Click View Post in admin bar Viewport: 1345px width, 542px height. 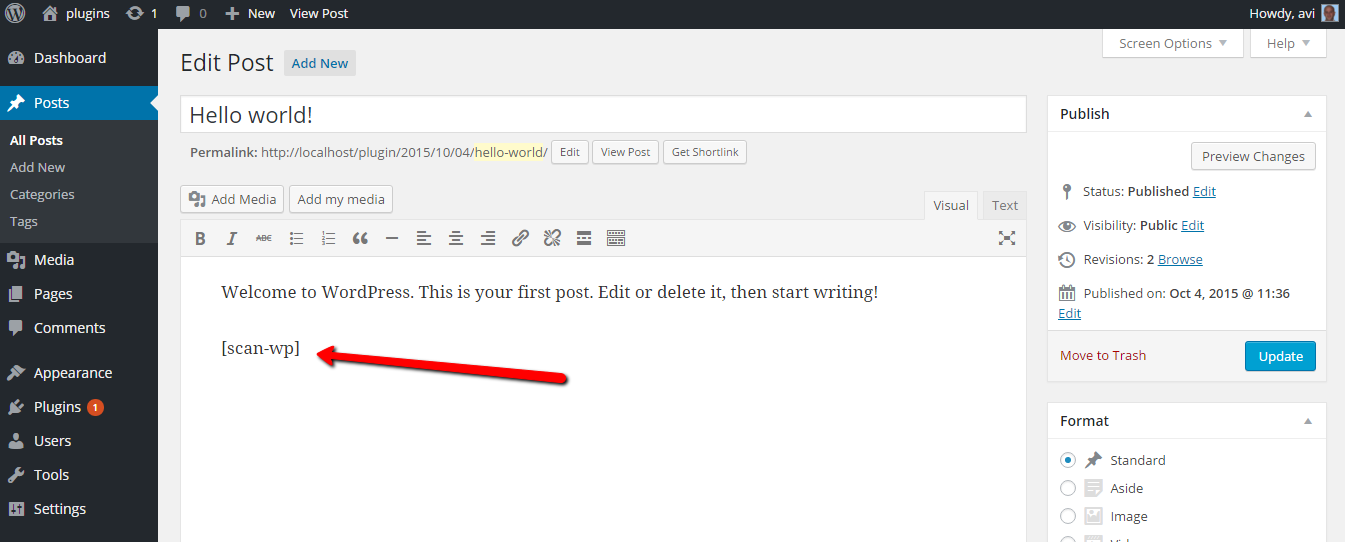[318, 14]
